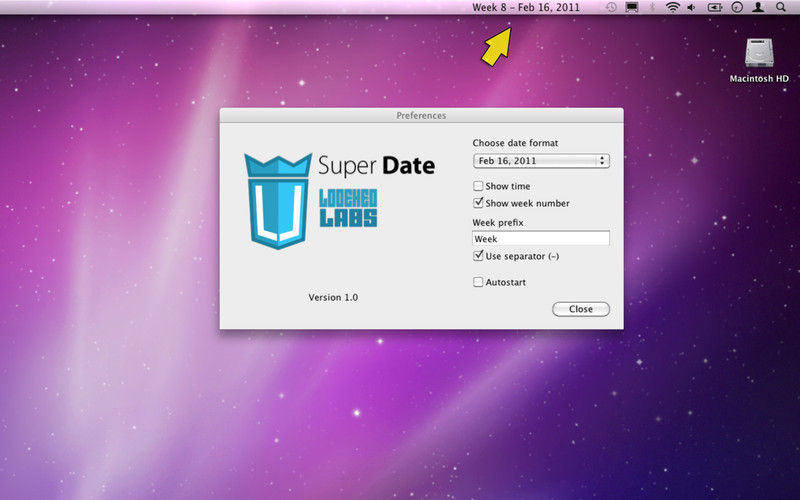Click the Choose date format label
Viewport: 800px width, 500px height.
(515, 143)
